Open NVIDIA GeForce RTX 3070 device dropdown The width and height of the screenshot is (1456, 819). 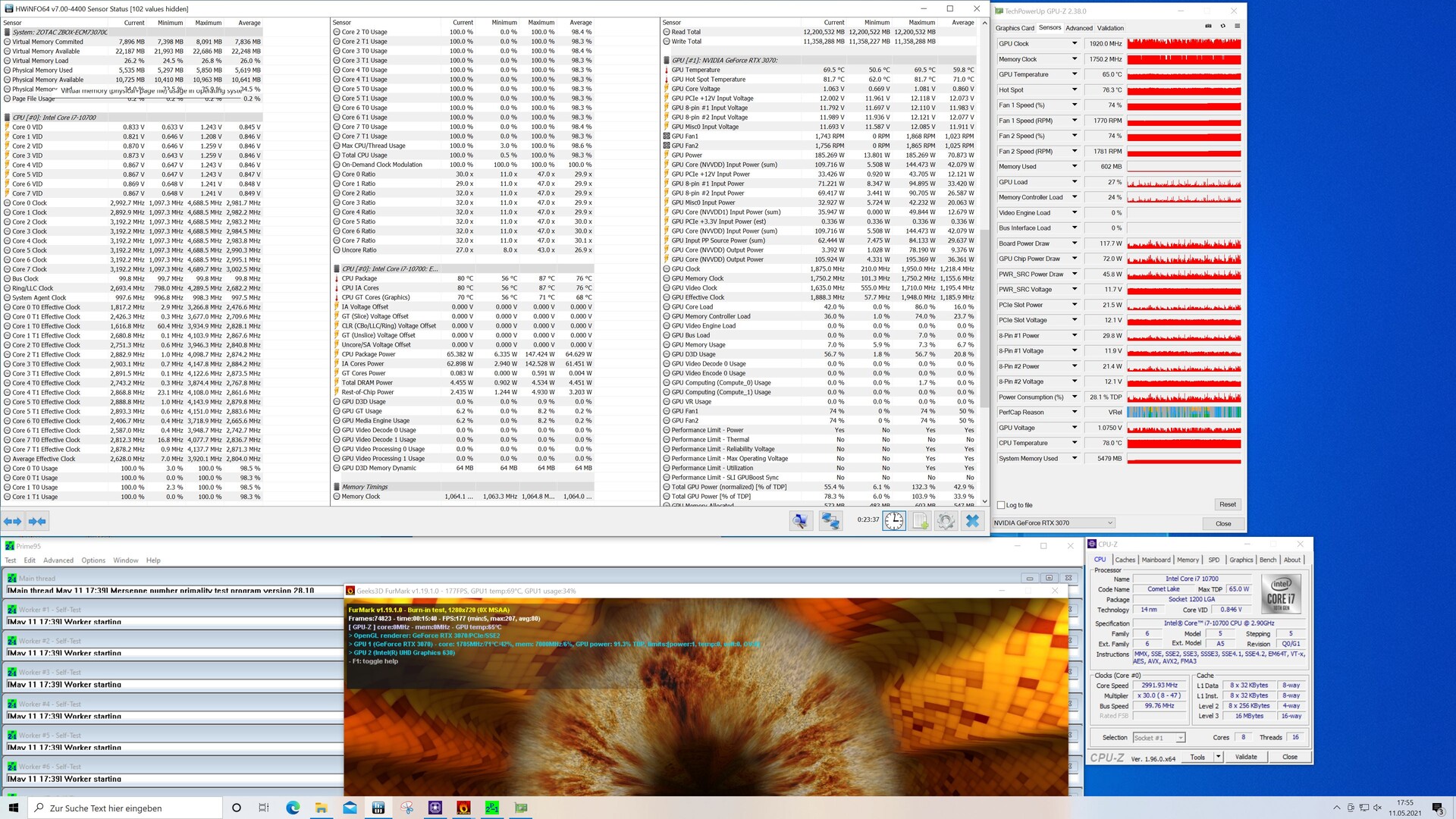pyautogui.click(x=1053, y=523)
